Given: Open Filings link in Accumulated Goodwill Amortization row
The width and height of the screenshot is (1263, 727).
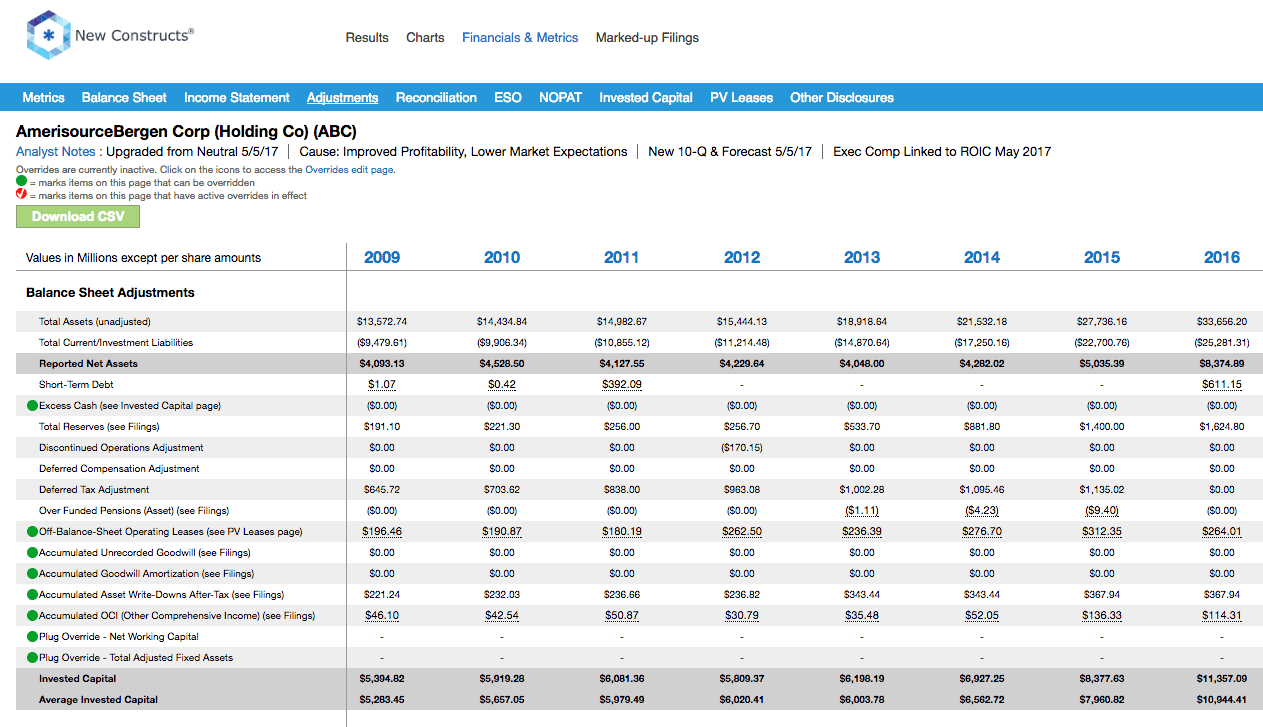Looking at the screenshot, I should point(237,574).
